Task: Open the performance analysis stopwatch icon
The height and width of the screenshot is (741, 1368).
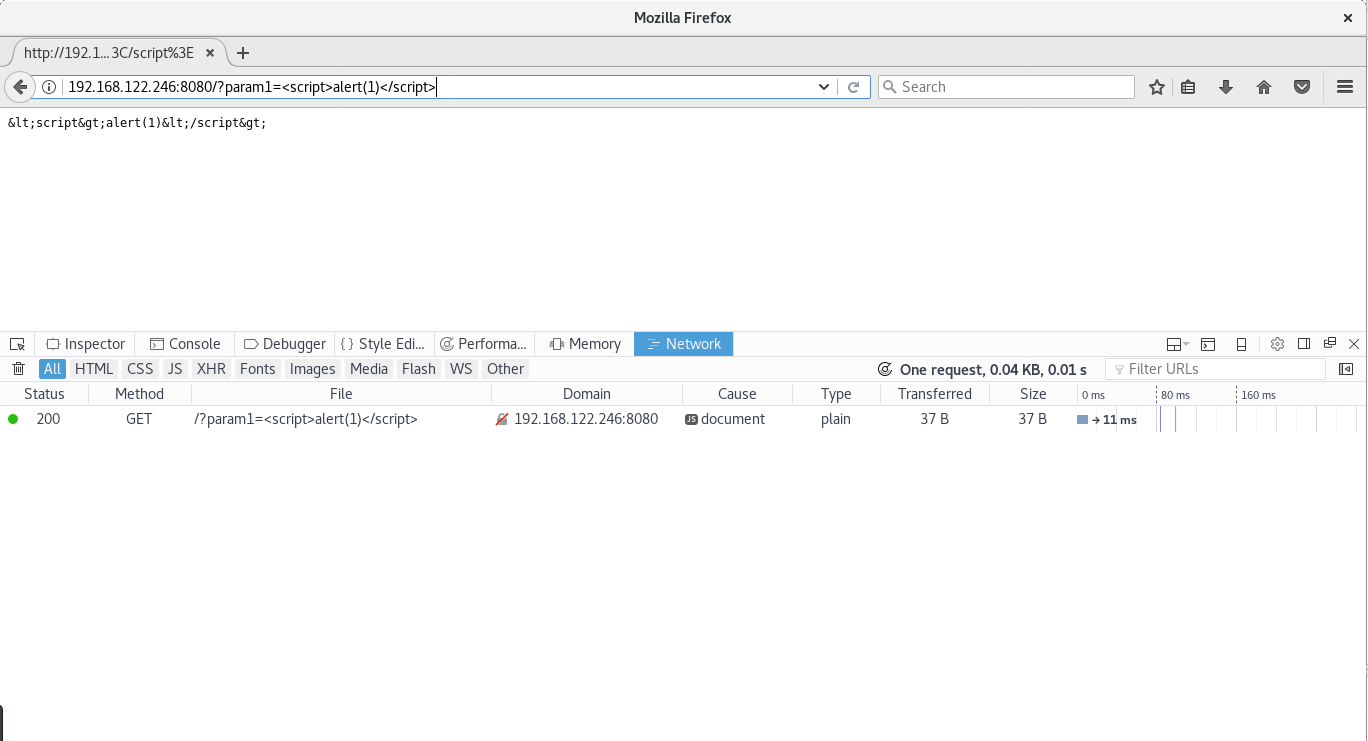Action: point(885,369)
